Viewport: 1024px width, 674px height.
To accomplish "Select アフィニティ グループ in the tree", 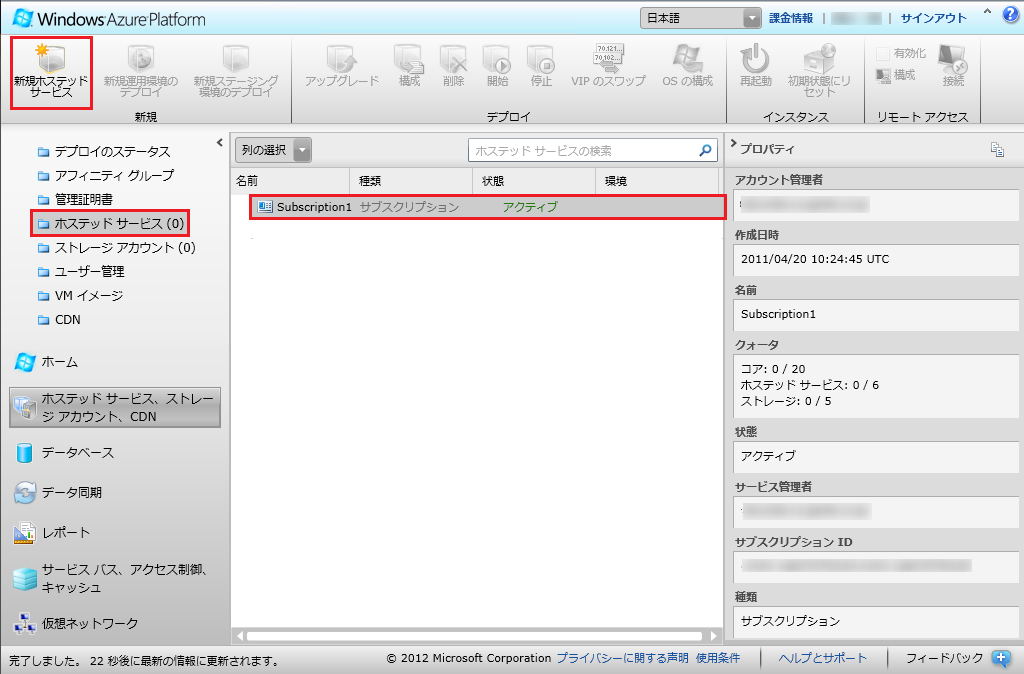I will coord(106,176).
